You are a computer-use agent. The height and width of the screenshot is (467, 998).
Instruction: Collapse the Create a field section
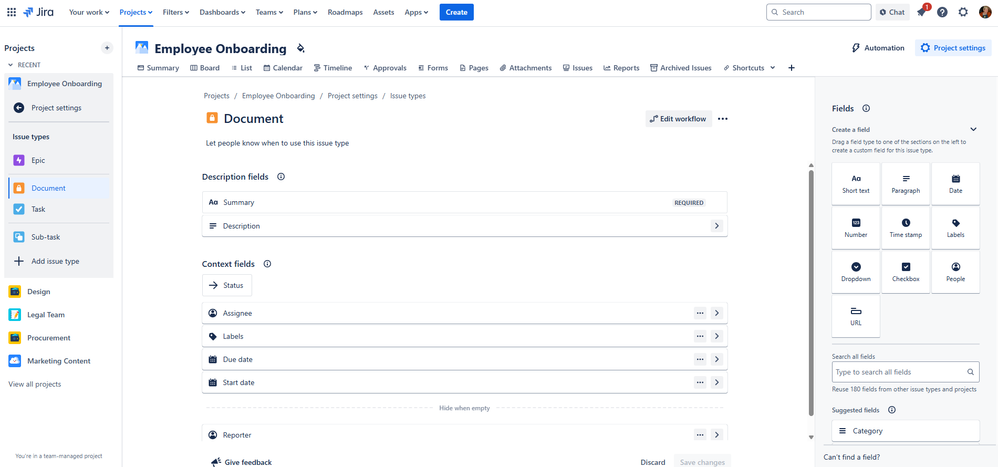tap(973, 129)
